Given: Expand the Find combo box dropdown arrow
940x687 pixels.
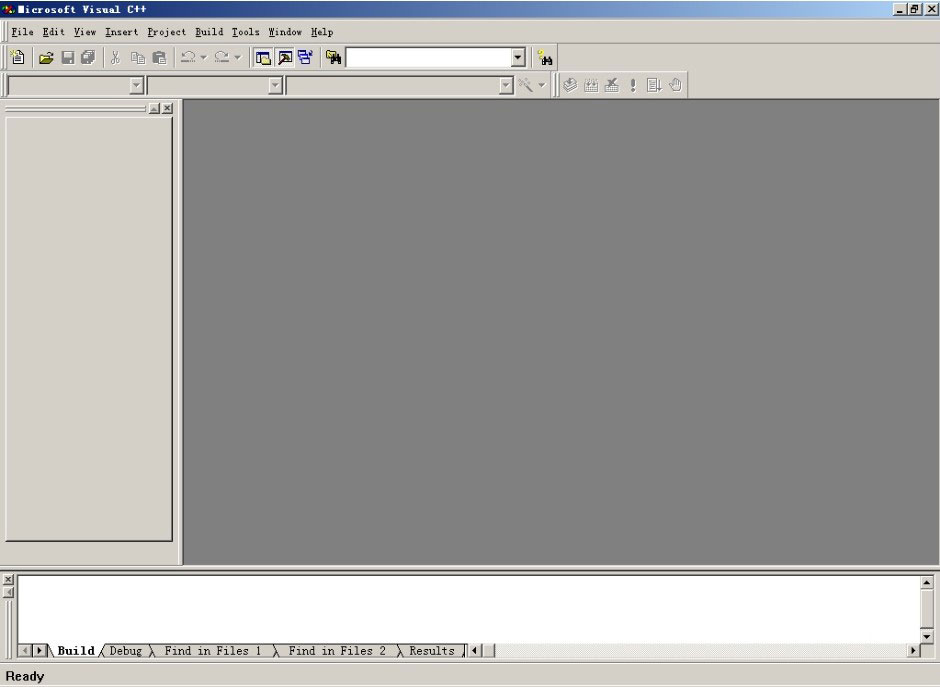Looking at the screenshot, I should [518, 58].
